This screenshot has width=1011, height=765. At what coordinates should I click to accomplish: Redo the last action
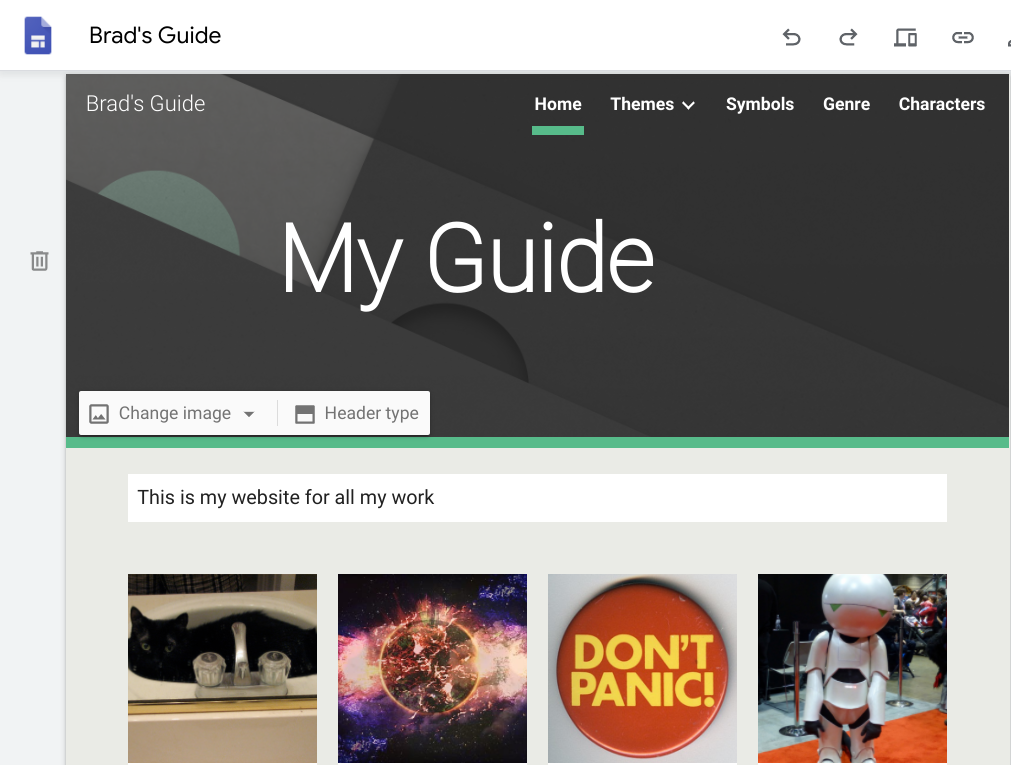[849, 37]
